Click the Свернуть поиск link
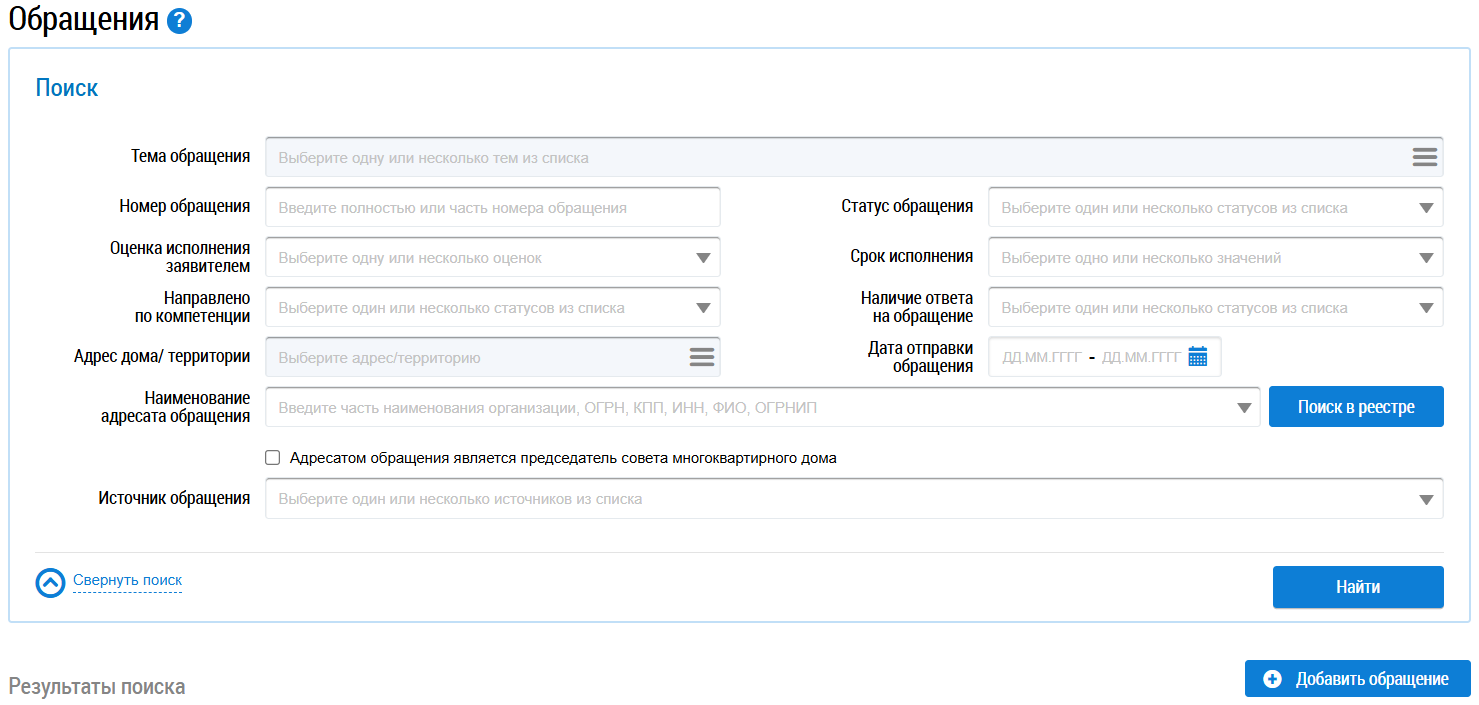Screen dimensions: 1479x705 [127, 580]
